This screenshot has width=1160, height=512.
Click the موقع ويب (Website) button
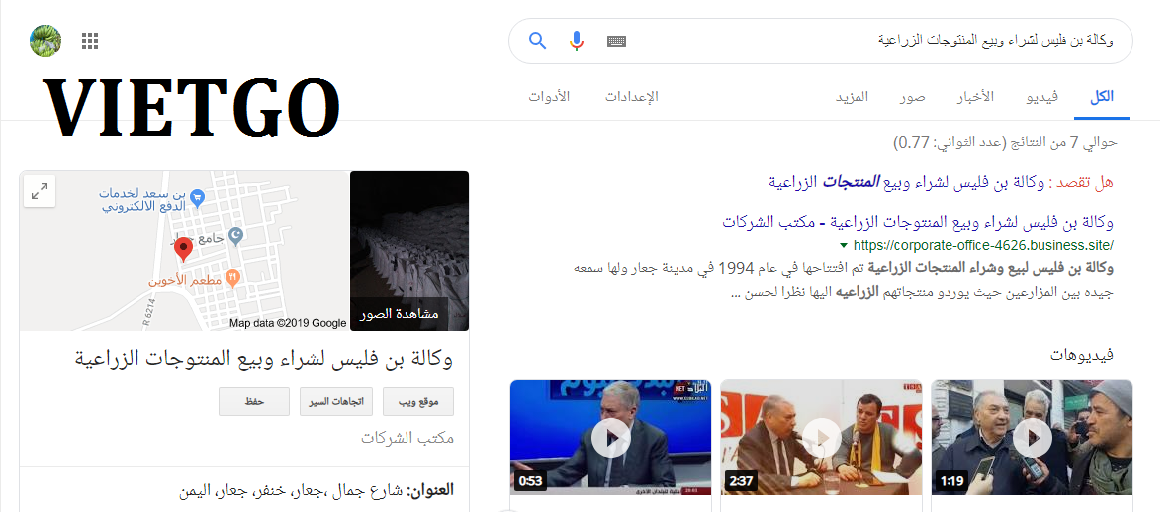(419, 401)
